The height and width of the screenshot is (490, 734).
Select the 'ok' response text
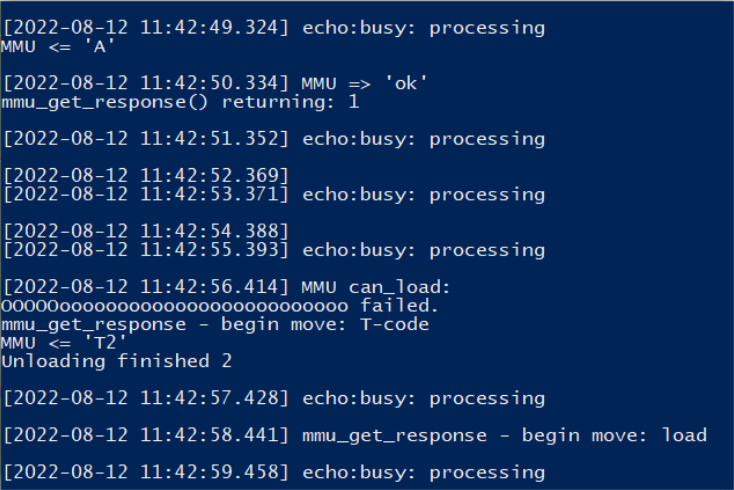click(x=407, y=83)
